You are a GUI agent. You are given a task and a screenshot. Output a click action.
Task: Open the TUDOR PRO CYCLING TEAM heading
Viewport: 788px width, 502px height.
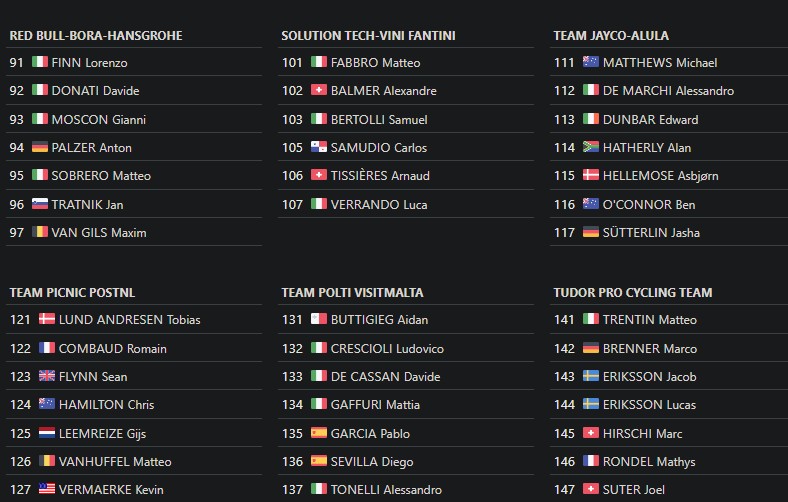pos(632,293)
